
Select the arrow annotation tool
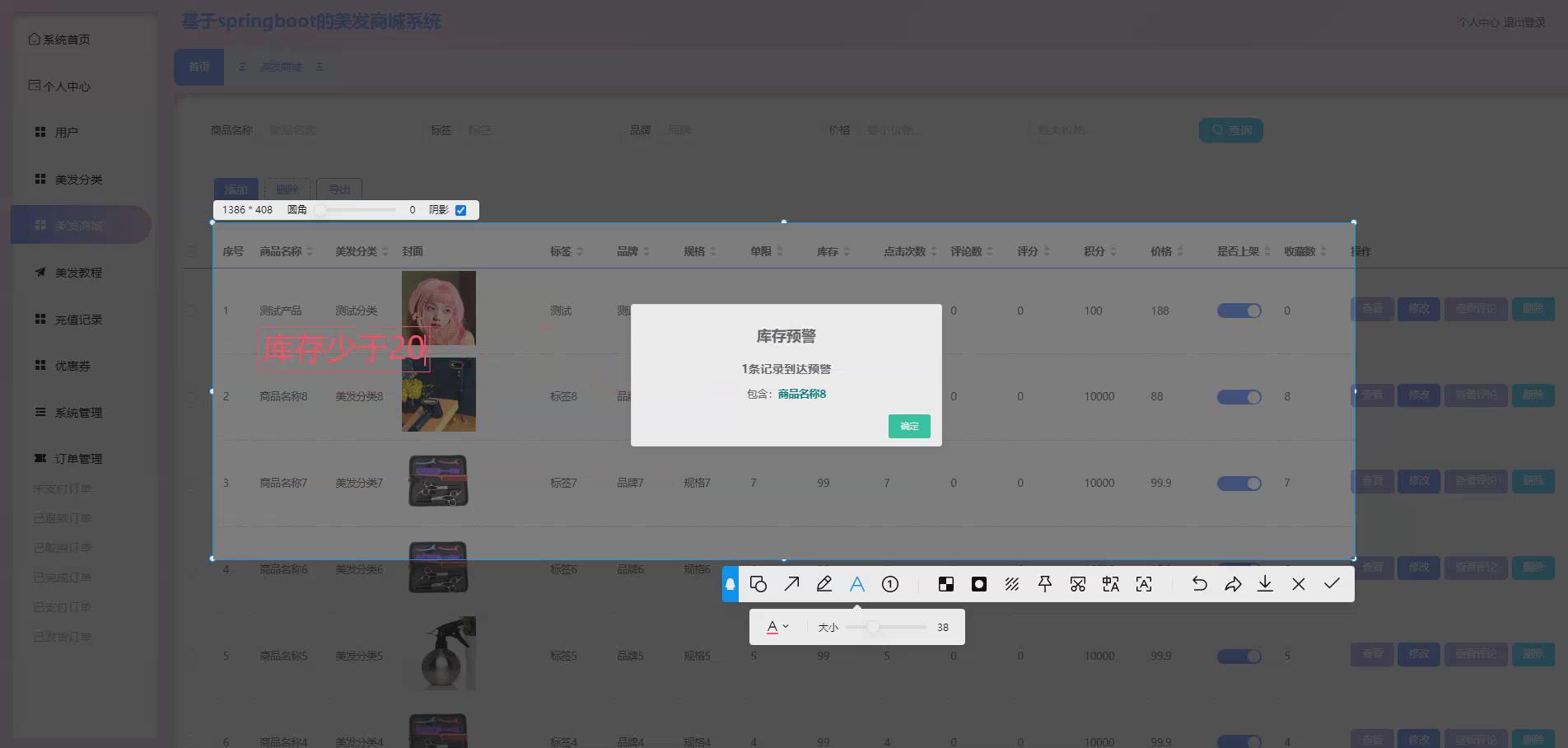[791, 584]
